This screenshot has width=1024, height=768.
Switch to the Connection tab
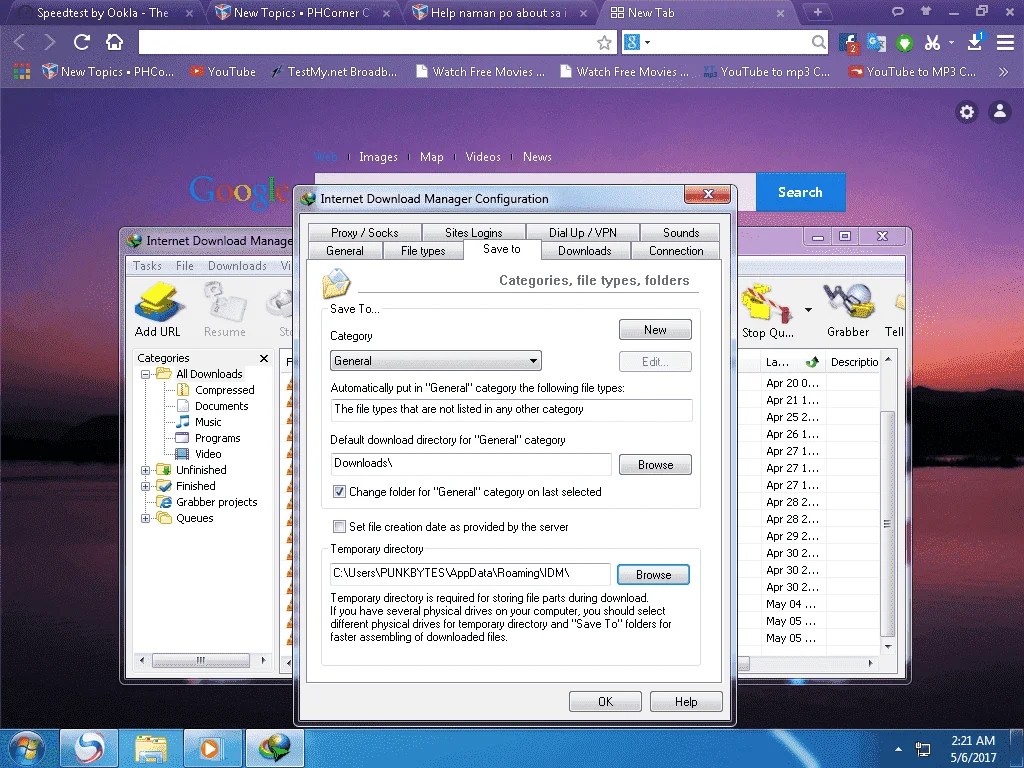tap(676, 251)
